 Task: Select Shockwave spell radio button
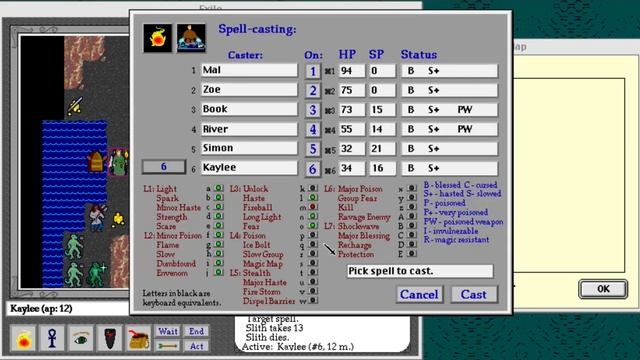click(411, 226)
